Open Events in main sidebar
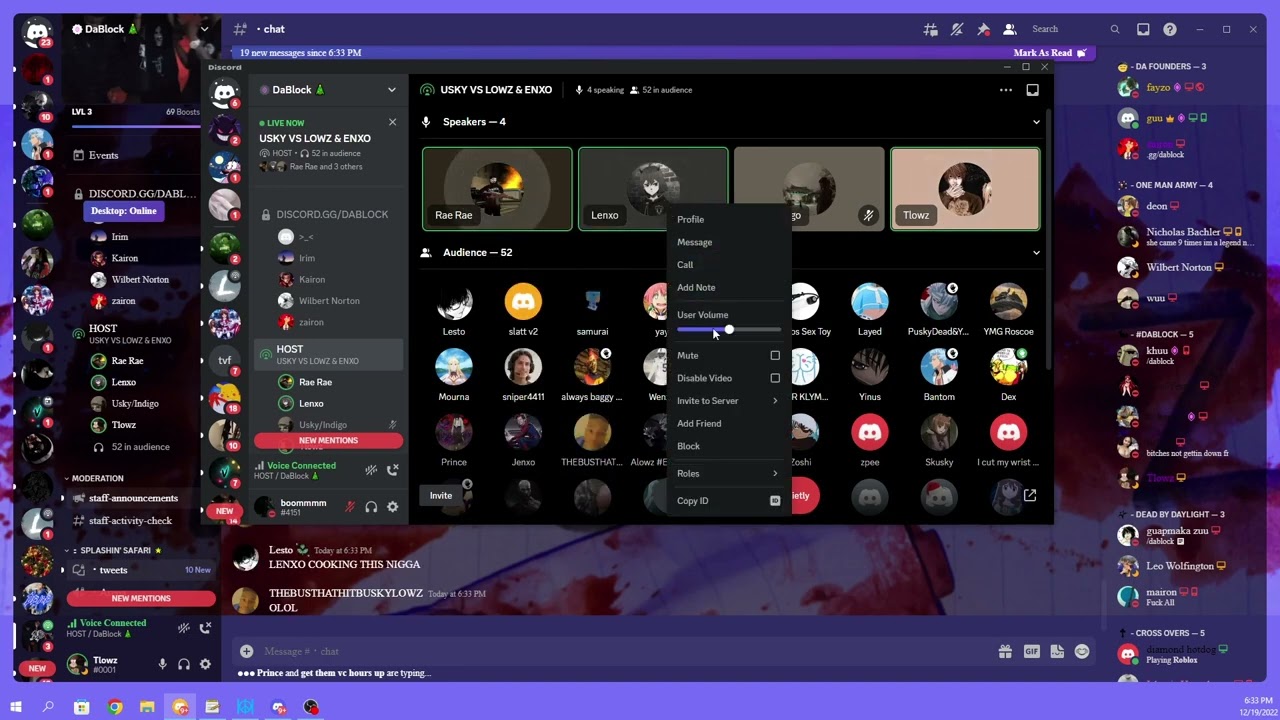This screenshot has height=720, width=1280. pos(104,155)
